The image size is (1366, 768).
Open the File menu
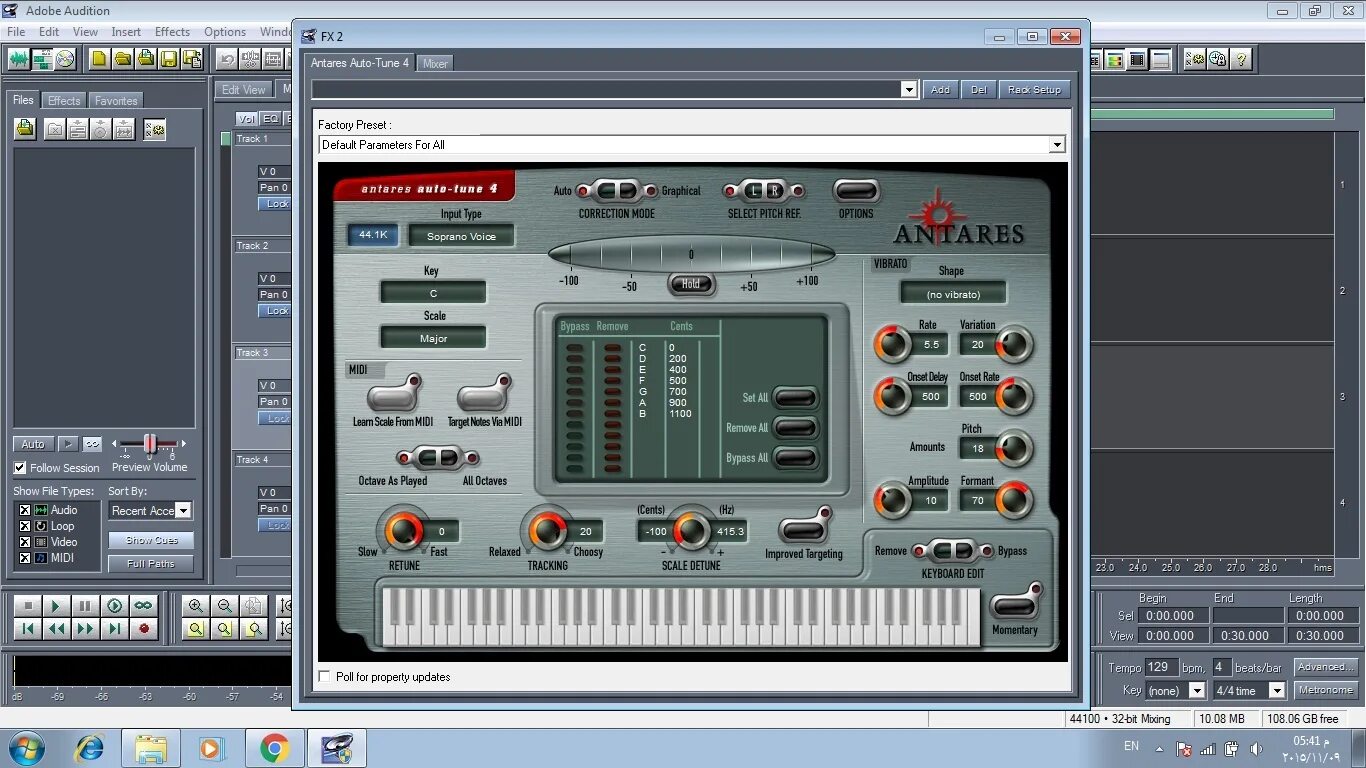[16, 32]
